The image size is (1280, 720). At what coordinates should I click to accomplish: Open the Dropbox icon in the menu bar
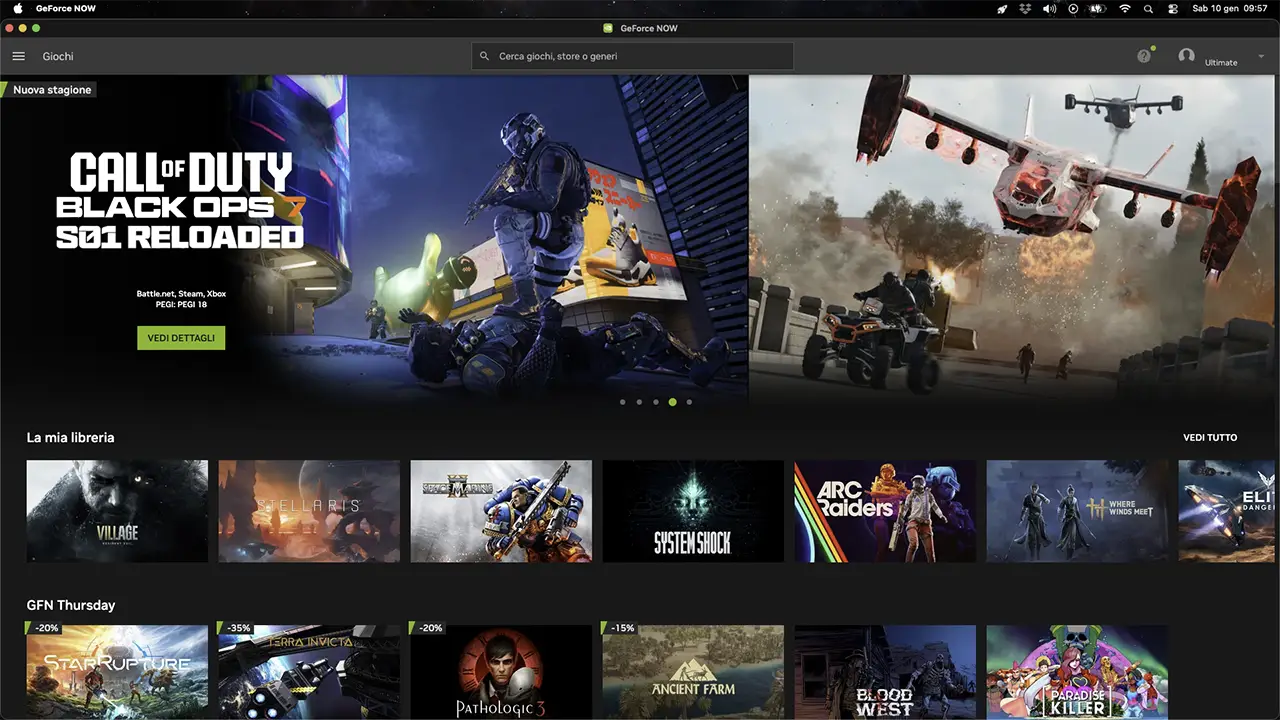coord(1024,8)
